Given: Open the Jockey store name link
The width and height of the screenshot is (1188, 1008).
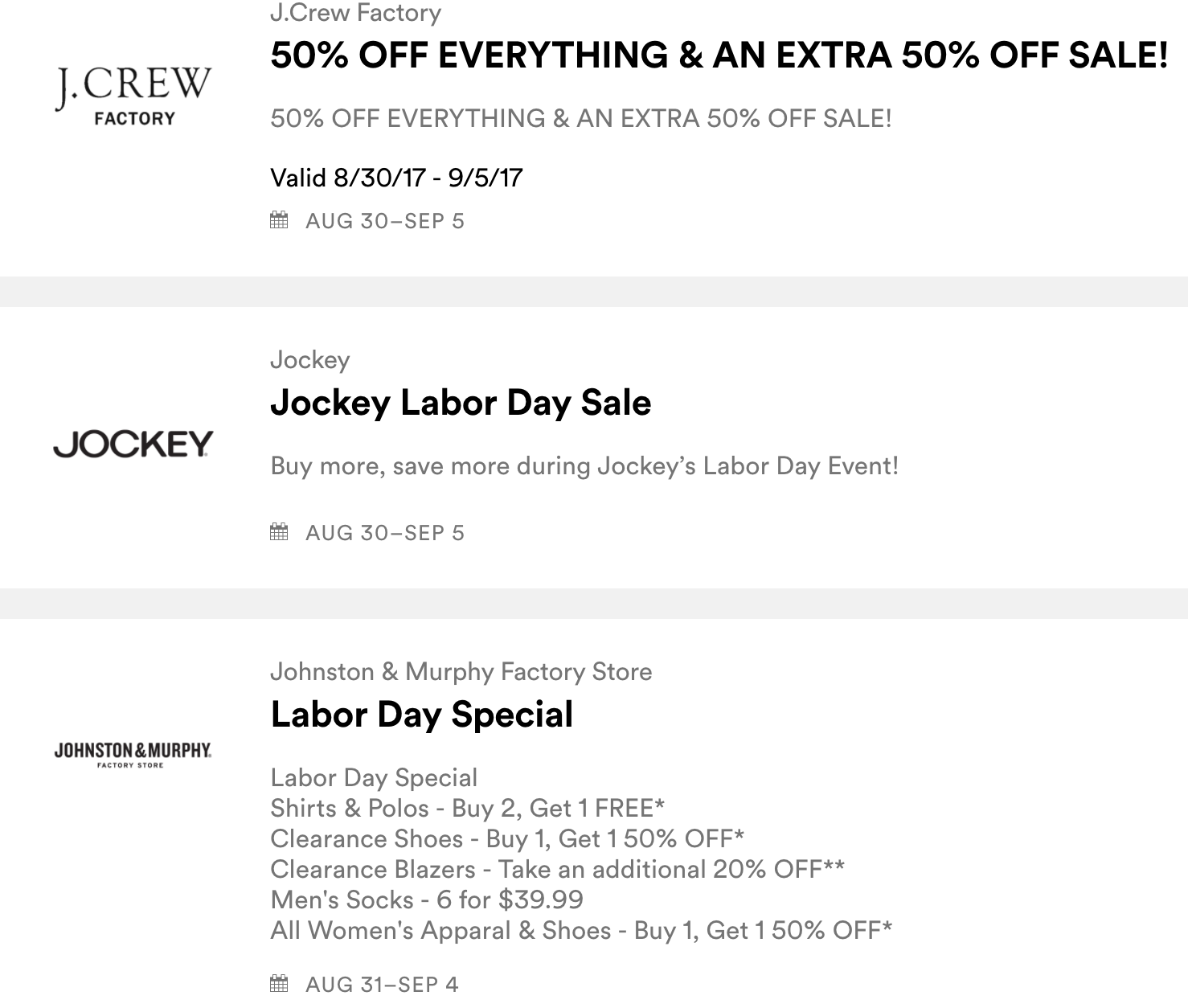Looking at the screenshot, I should (309, 359).
